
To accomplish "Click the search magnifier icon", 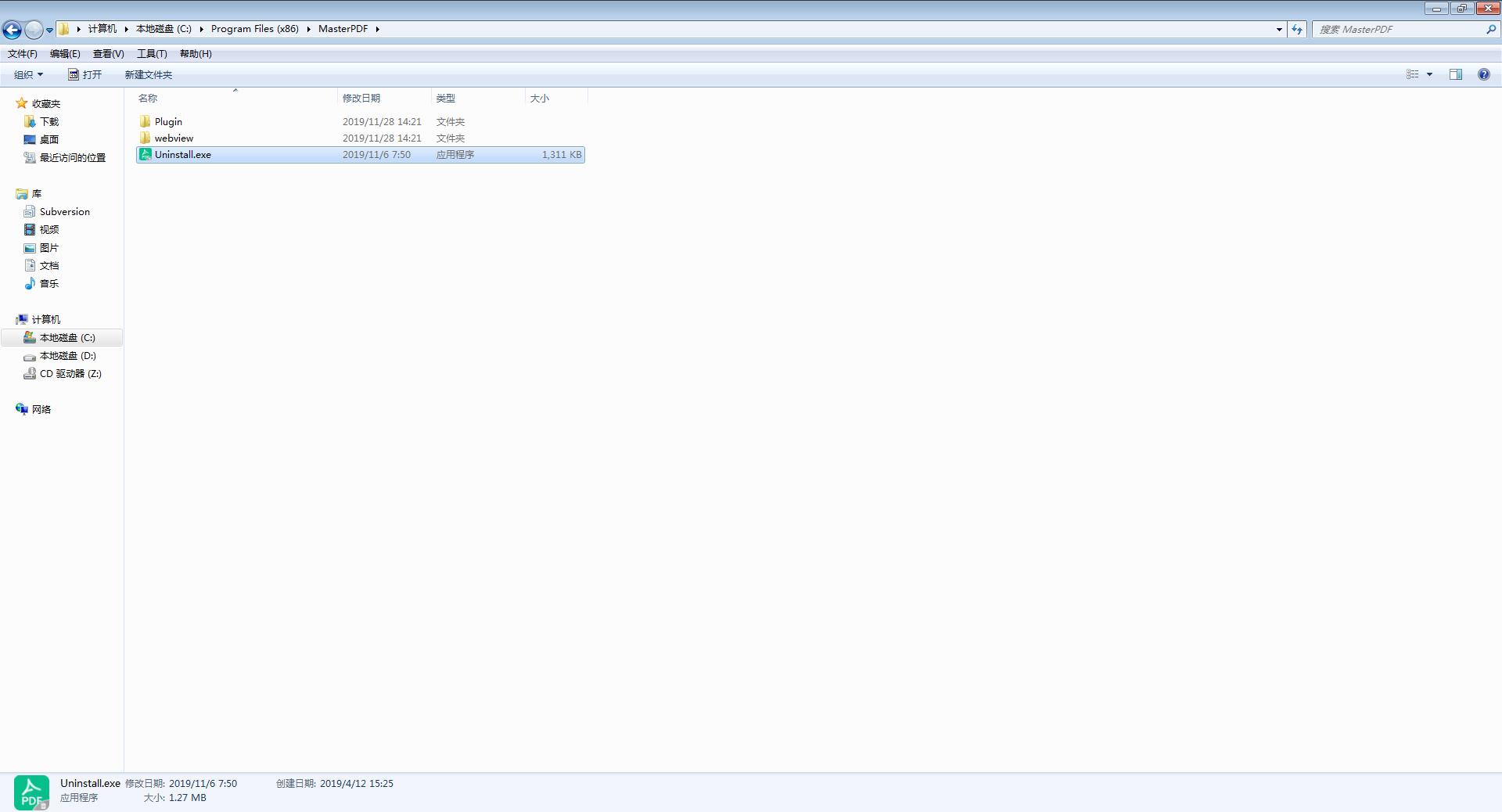I will [1490, 29].
